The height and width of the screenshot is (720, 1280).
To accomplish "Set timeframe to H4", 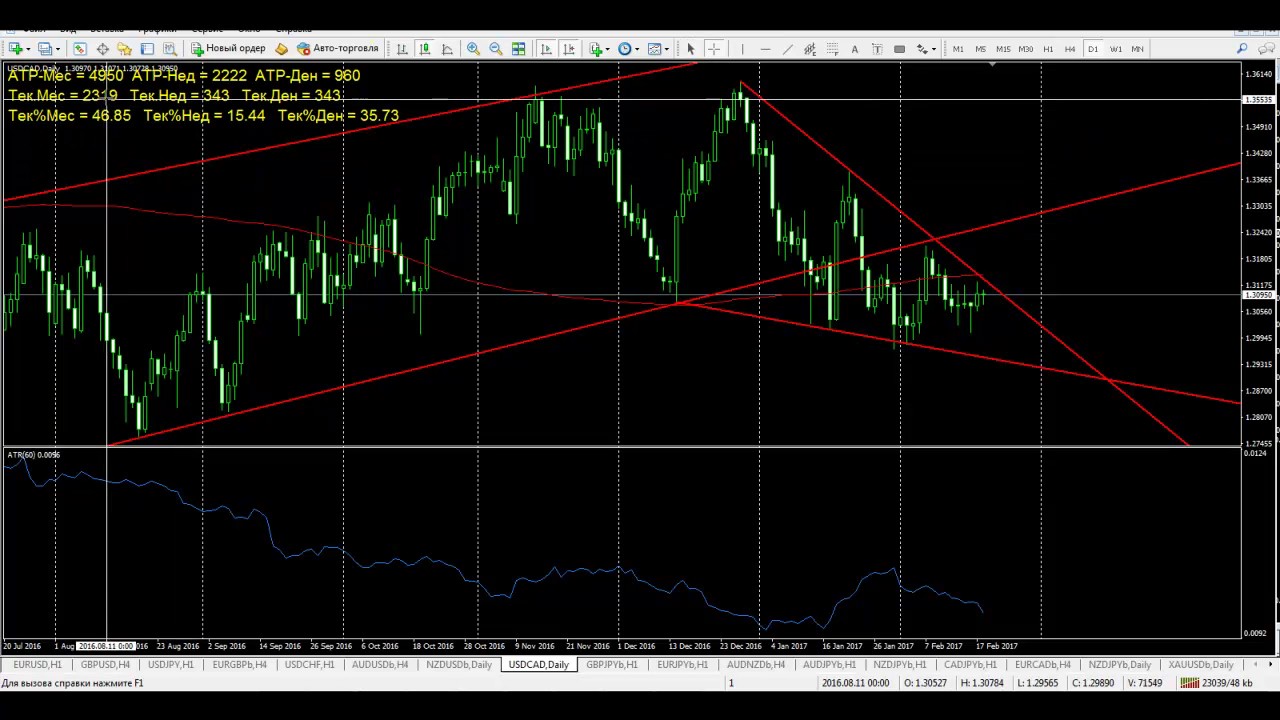I will pyautogui.click(x=1070, y=48).
